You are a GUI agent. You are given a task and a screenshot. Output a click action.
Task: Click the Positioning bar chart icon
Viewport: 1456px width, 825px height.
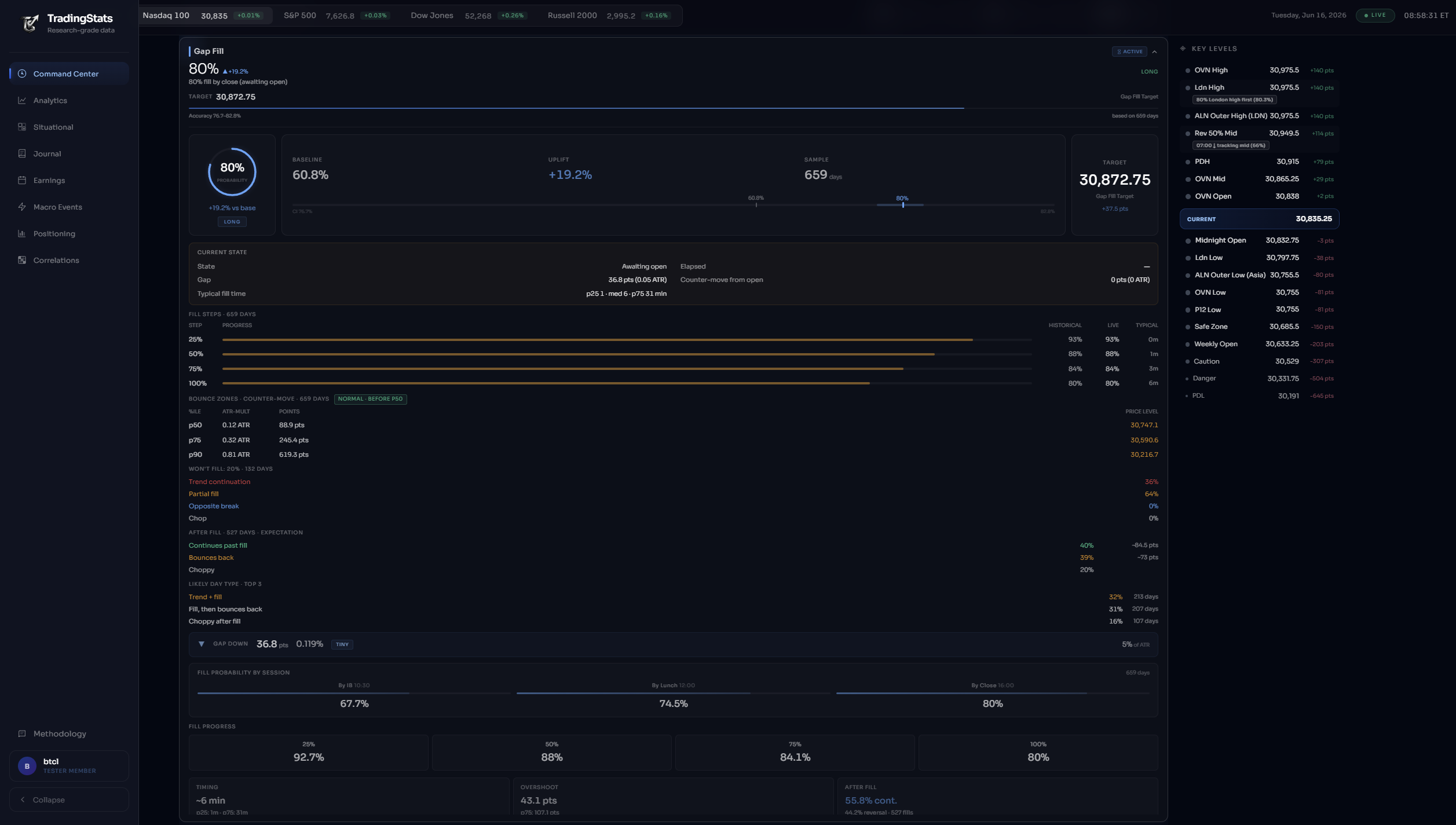(22, 233)
